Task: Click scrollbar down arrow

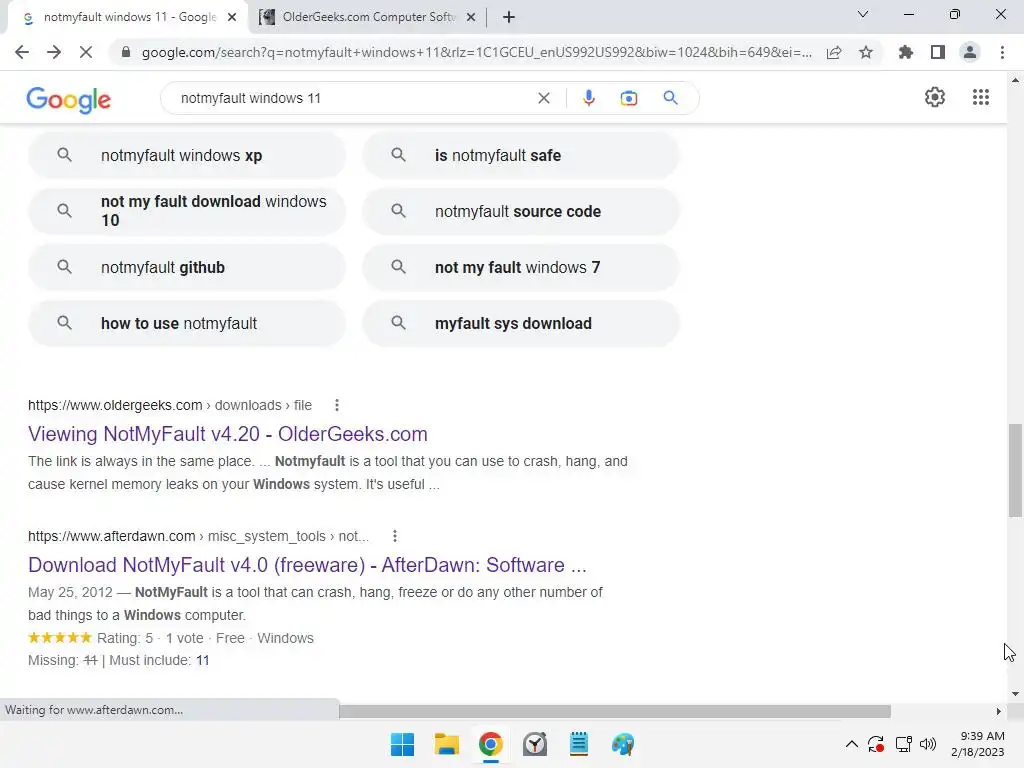Action: pyautogui.click(x=1015, y=694)
